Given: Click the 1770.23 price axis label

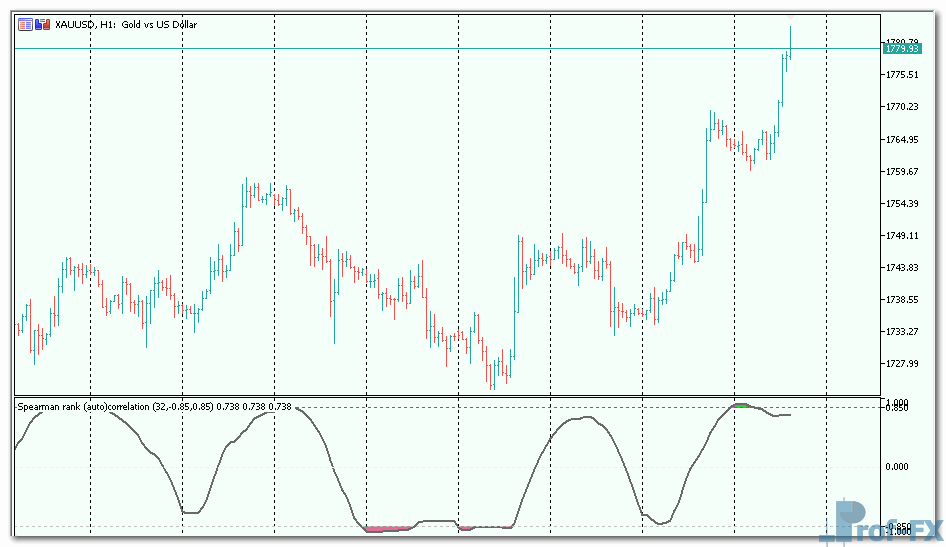Looking at the screenshot, I should [x=902, y=107].
